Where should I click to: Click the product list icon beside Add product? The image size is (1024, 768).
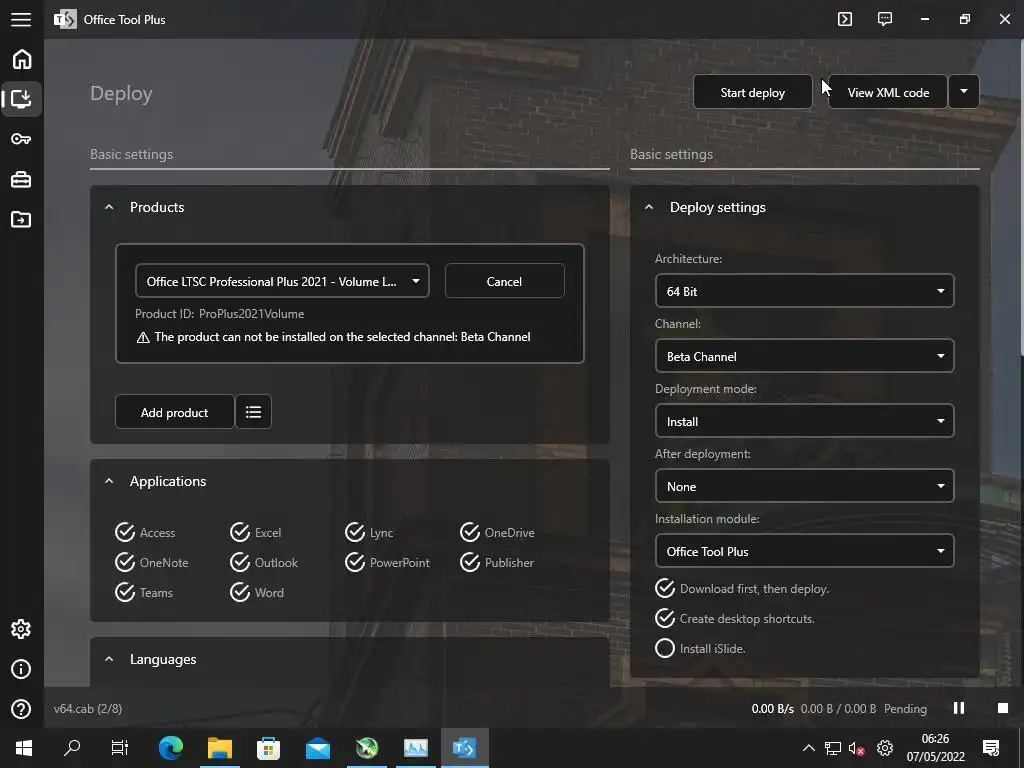[253, 412]
